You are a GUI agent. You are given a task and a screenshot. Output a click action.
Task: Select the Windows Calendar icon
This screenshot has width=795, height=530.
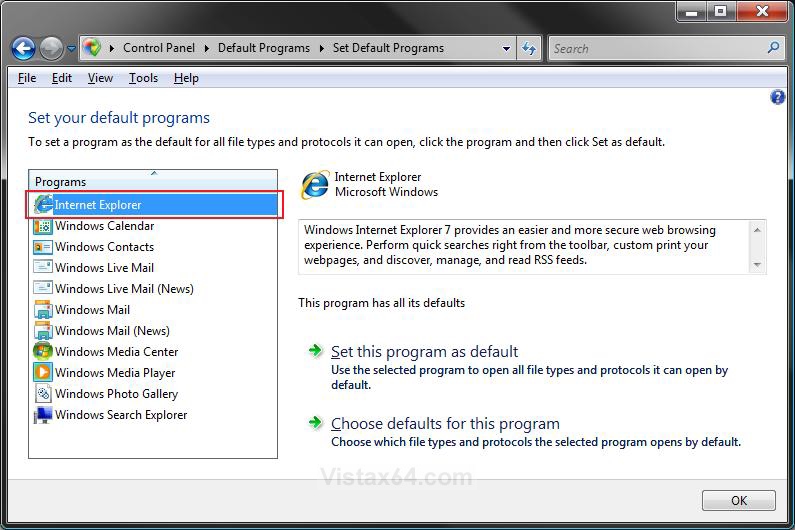click(x=43, y=226)
